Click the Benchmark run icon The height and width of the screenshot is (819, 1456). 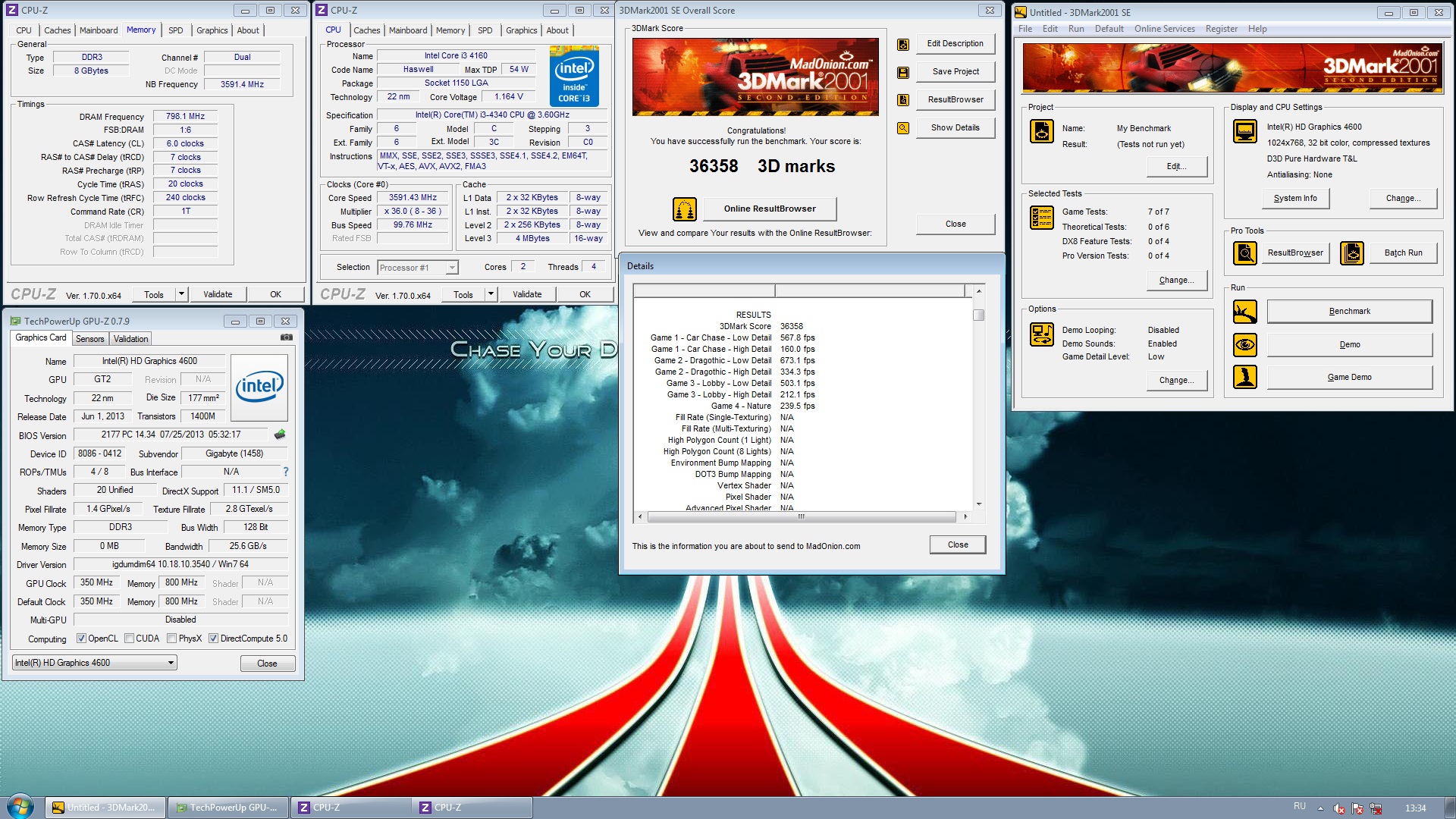pos(1245,312)
